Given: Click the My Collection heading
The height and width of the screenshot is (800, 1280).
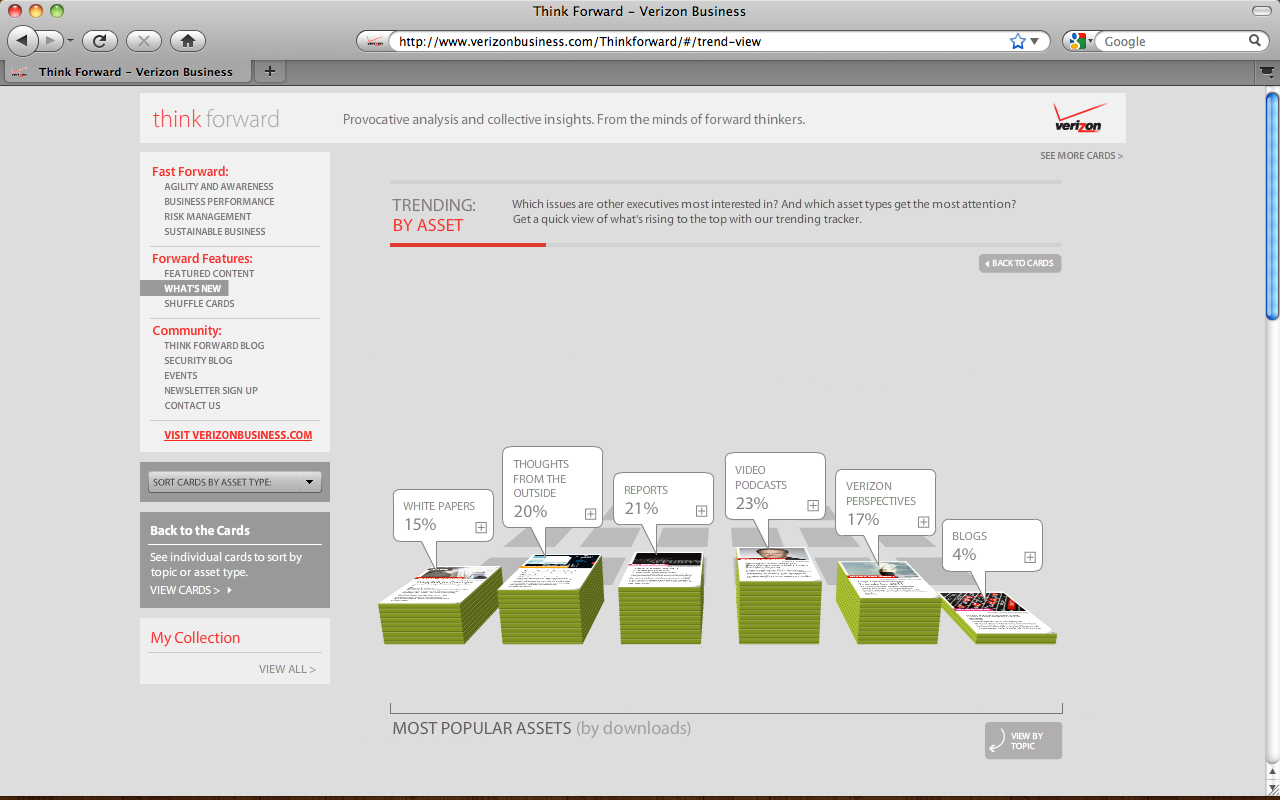Looking at the screenshot, I should click(x=195, y=638).
